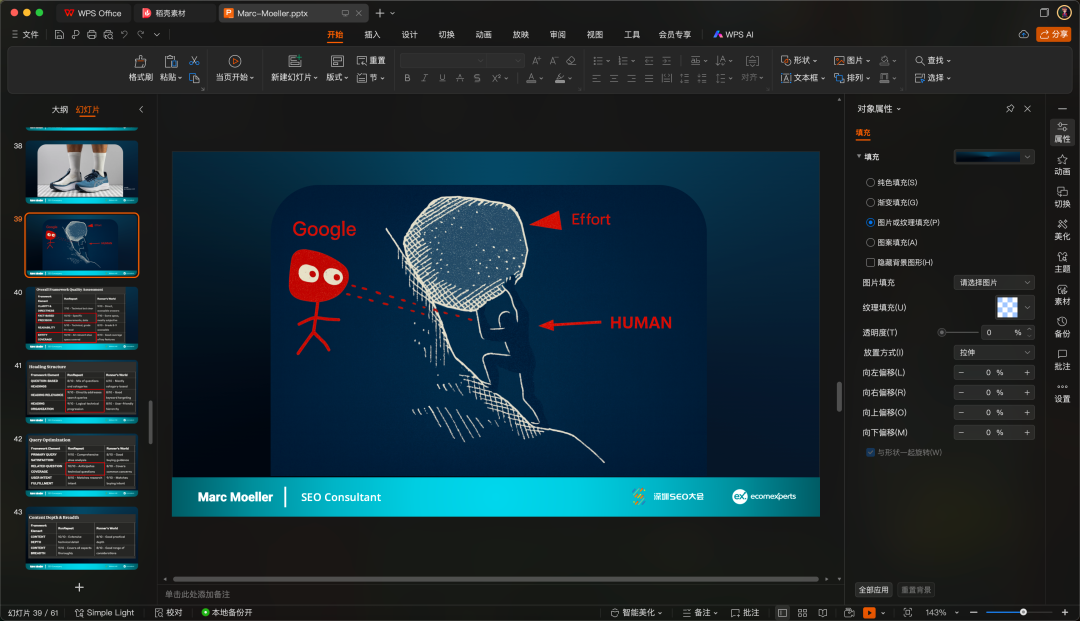Image resolution: width=1080 pixels, height=621 pixels.
Task: Select slide 40 thumbnail
Action: 82,319
